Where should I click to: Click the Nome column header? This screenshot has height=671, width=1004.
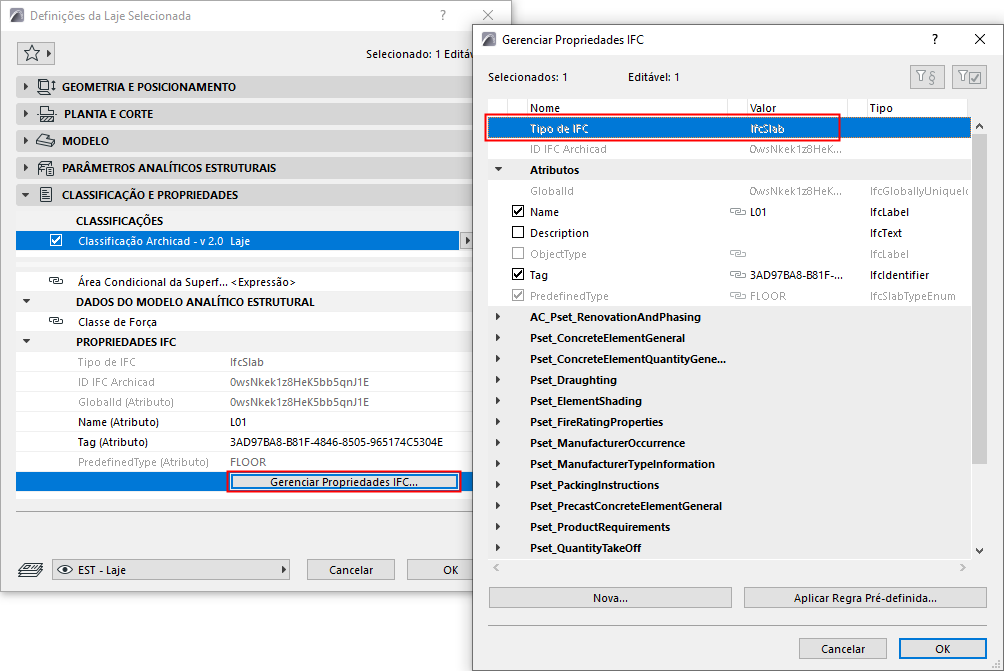[x=628, y=108]
